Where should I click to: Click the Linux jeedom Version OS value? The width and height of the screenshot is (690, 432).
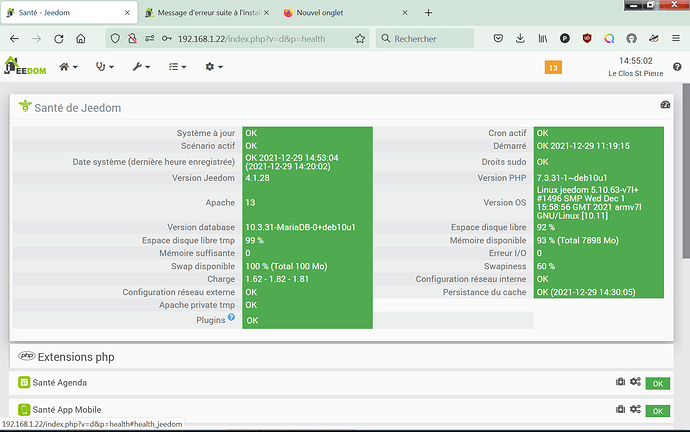click(x=589, y=203)
